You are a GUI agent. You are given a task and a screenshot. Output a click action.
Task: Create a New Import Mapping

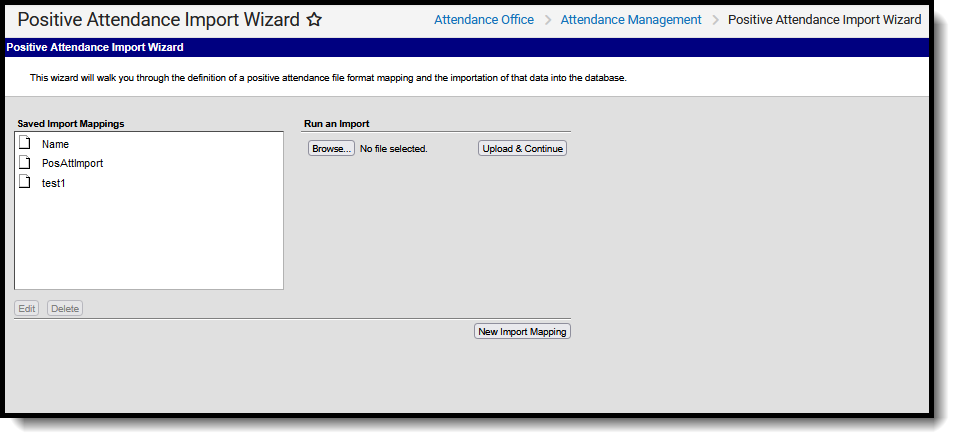(x=522, y=331)
